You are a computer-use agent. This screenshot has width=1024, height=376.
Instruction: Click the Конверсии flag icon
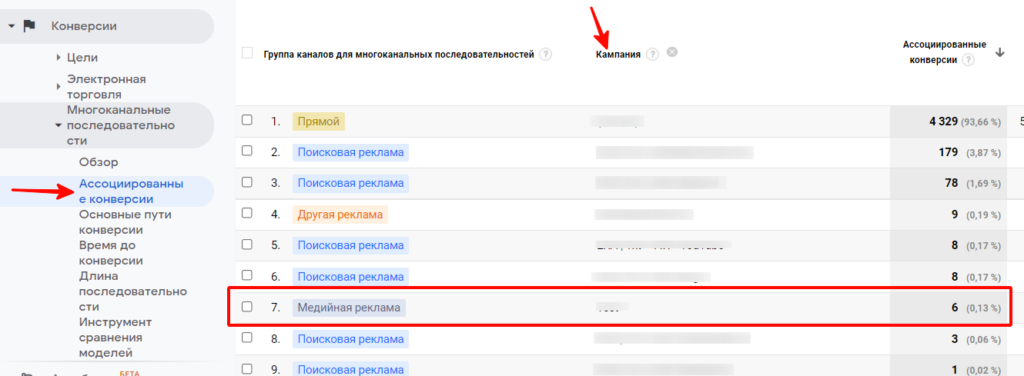click(x=29, y=27)
